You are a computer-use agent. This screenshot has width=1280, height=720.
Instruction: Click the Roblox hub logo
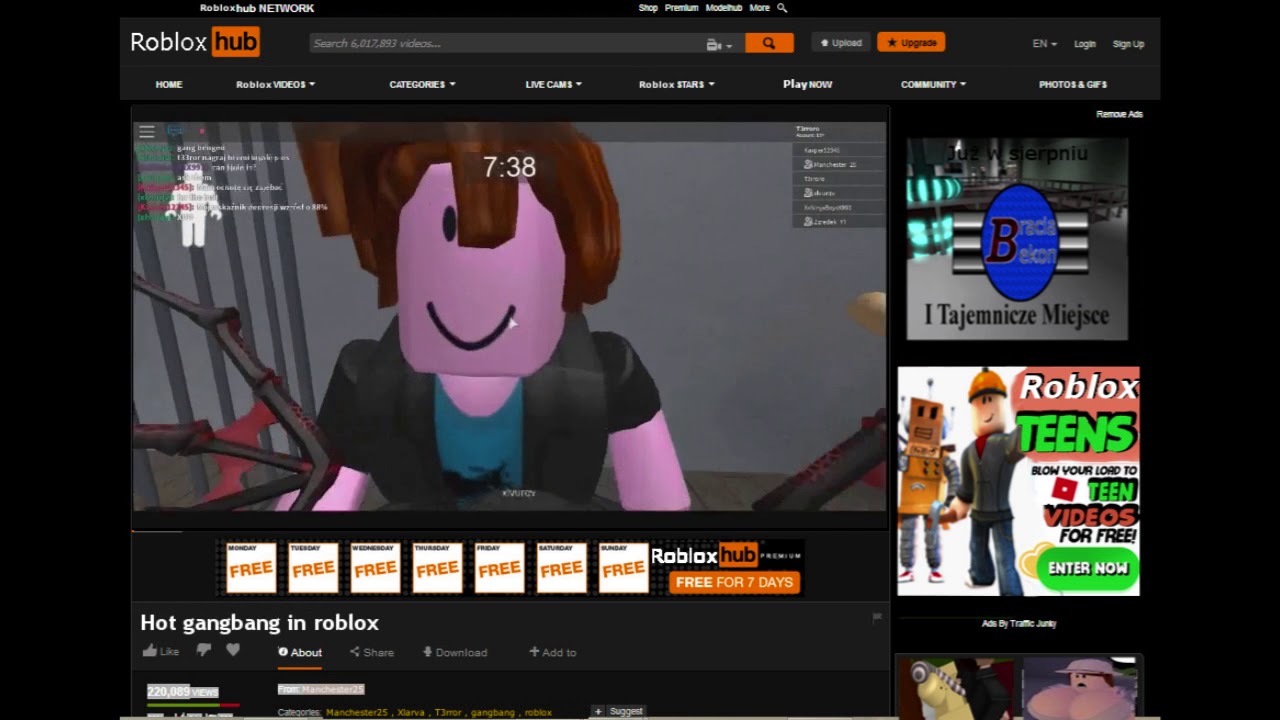pyautogui.click(x=195, y=42)
